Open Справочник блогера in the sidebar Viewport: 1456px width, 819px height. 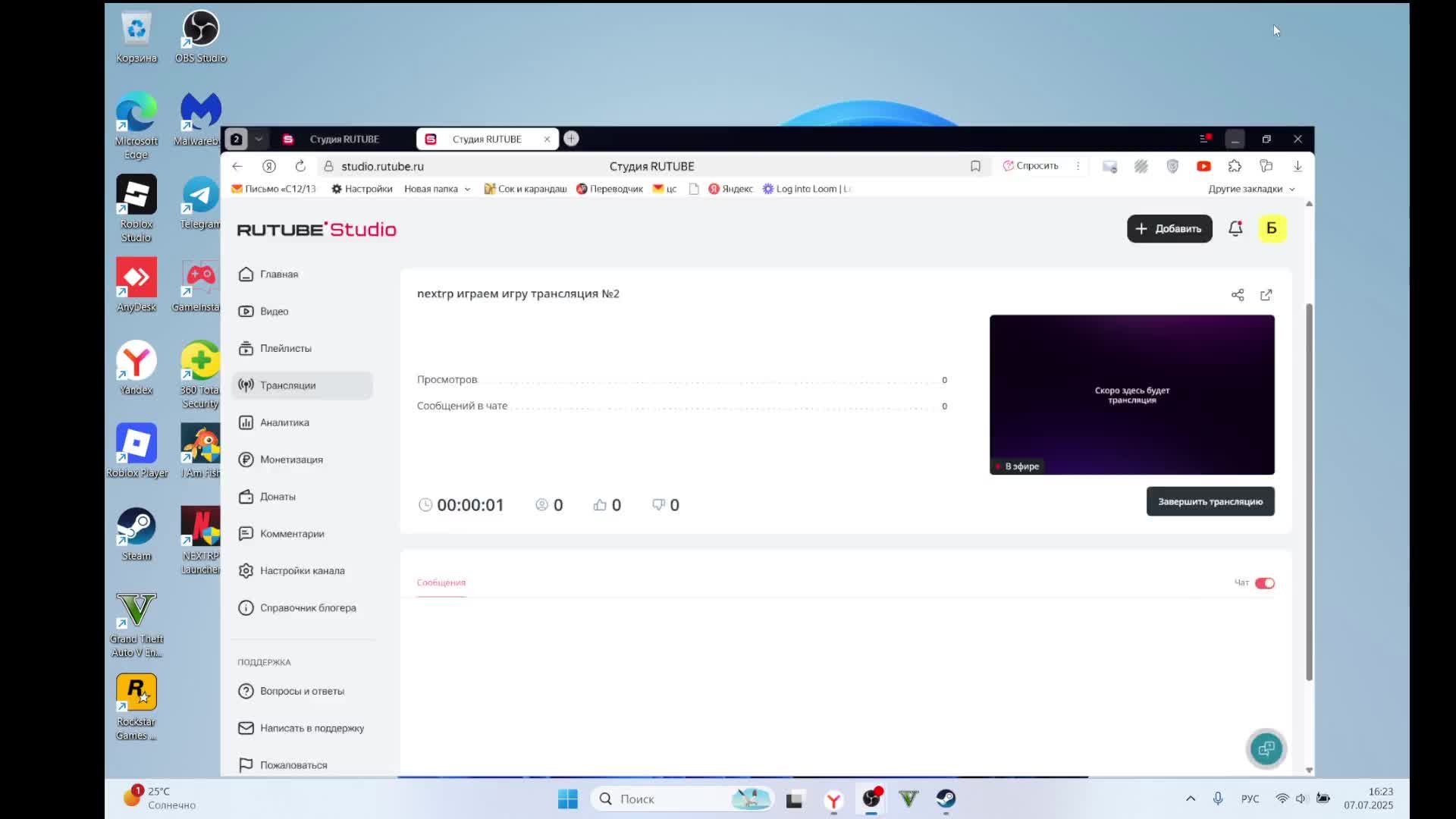pyautogui.click(x=302, y=608)
